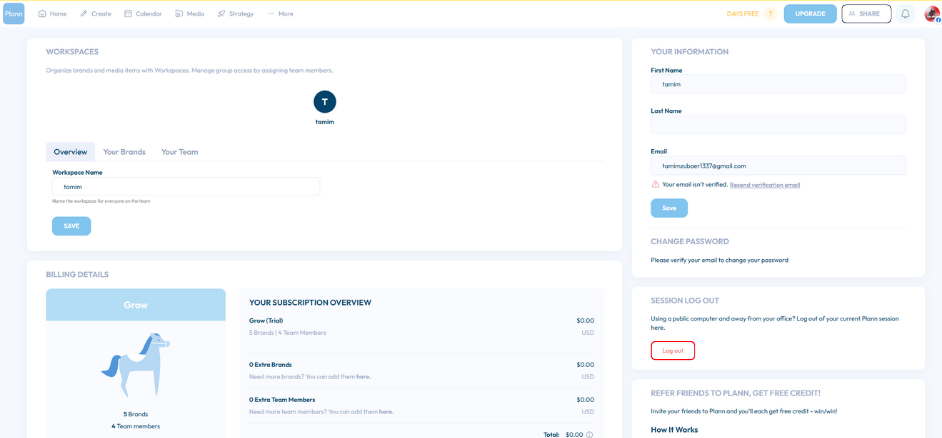
Task: Go to the Calendar page
Action: coord(143,13)
